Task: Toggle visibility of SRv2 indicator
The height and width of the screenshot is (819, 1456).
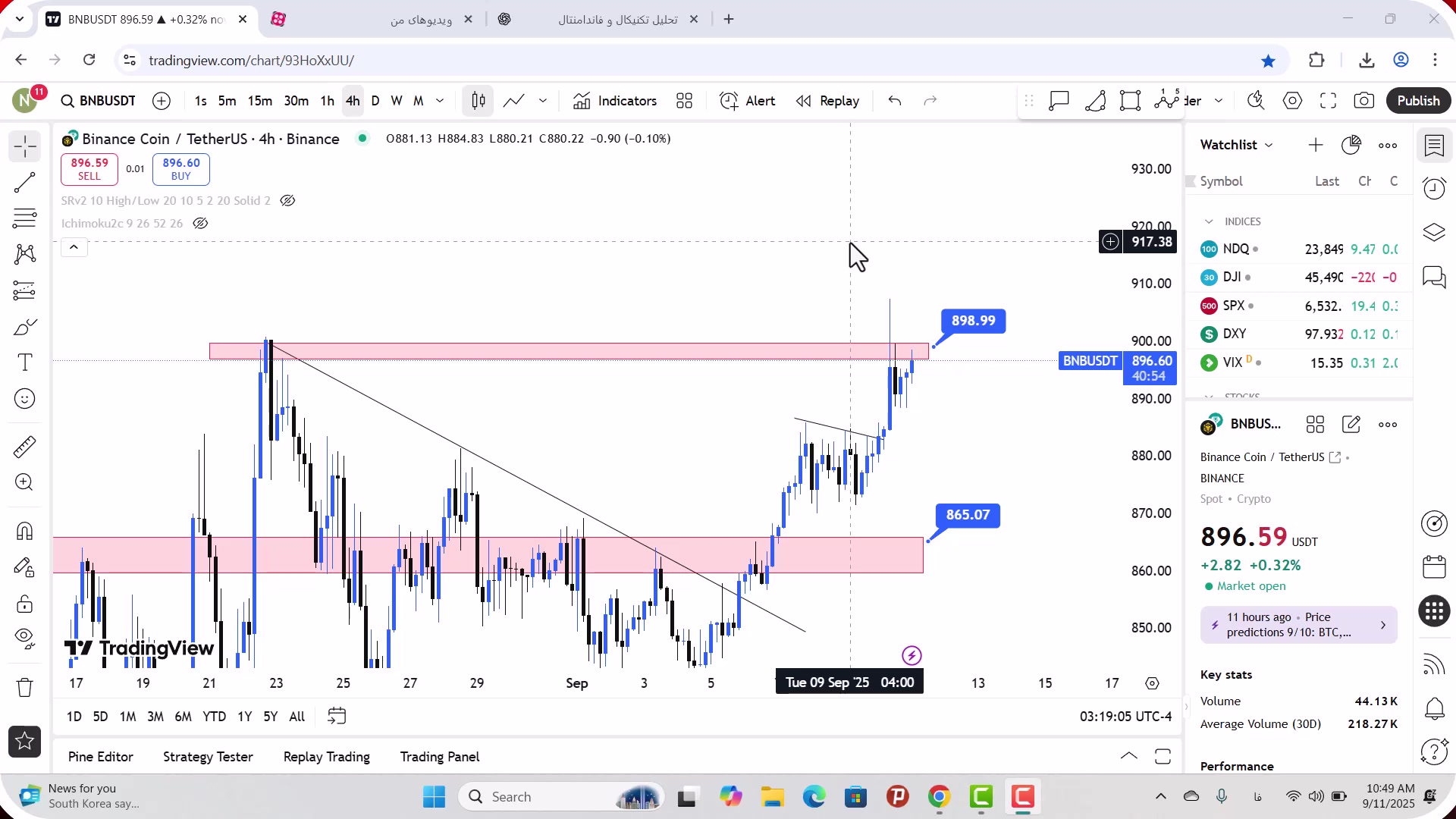Action: coord(287,201)
